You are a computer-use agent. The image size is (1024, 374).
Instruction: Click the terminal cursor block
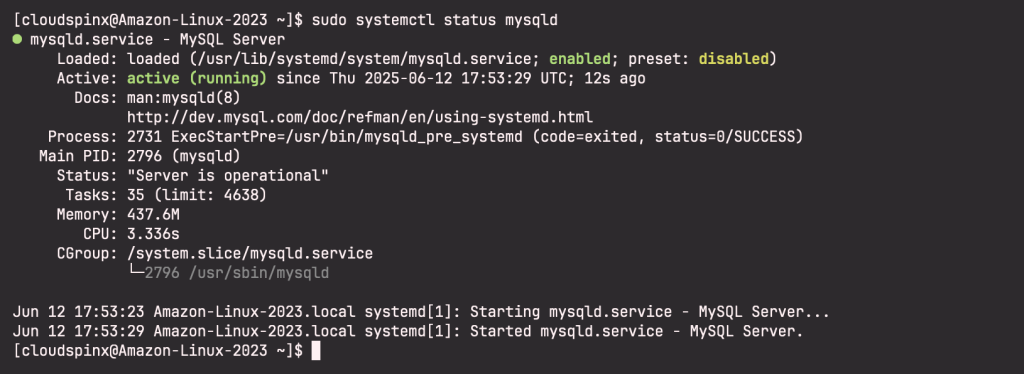coord(315,351)
